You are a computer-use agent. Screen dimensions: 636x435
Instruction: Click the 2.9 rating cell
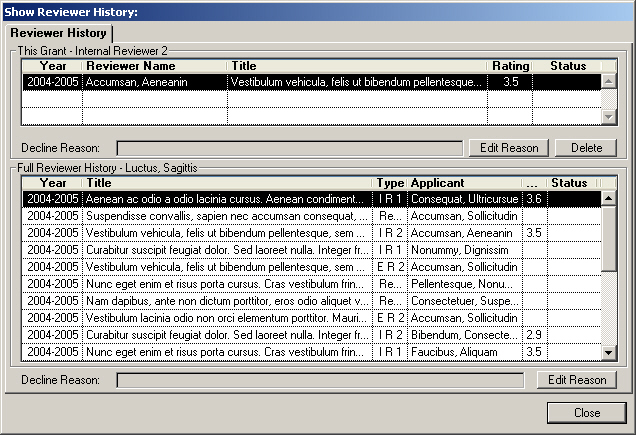coord(535,335)
